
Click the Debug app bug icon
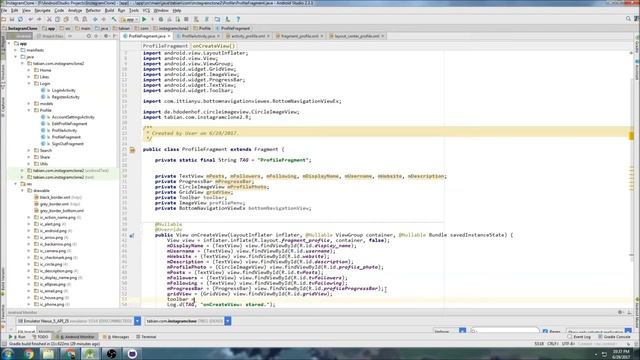point(161,19)
